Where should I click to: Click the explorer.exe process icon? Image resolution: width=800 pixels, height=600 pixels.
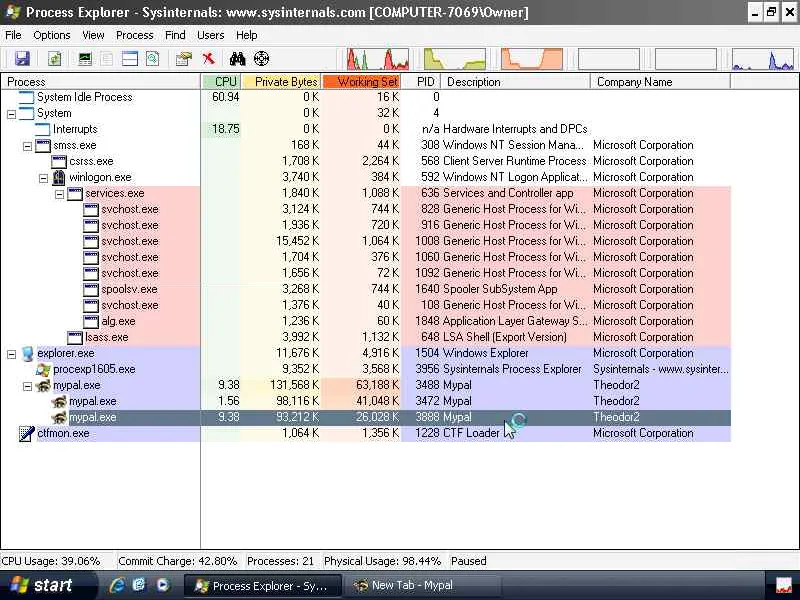(x=28, y=353)
